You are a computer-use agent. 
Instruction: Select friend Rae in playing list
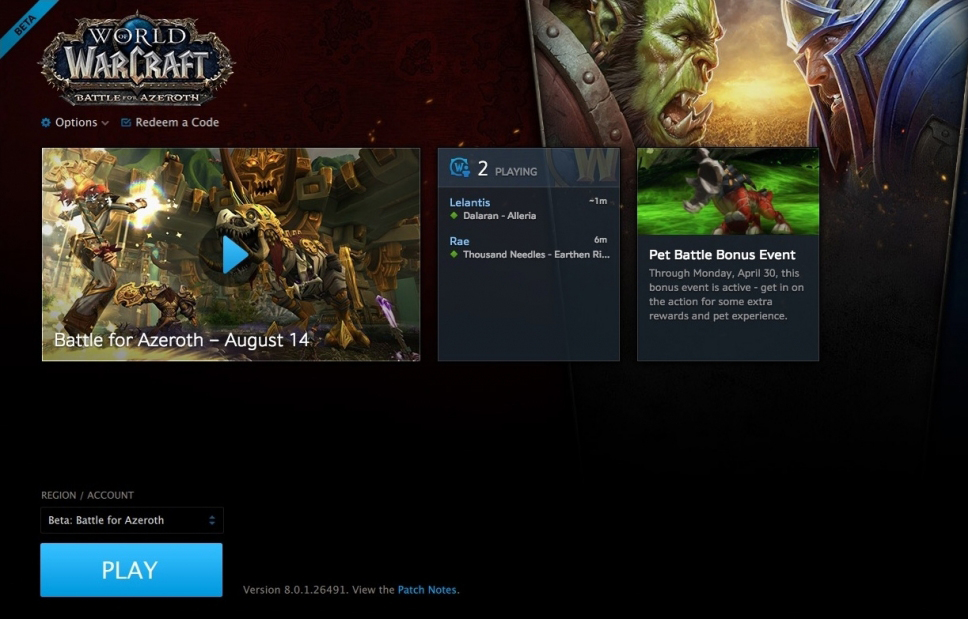pyautogui.click(x=459, y=241)
